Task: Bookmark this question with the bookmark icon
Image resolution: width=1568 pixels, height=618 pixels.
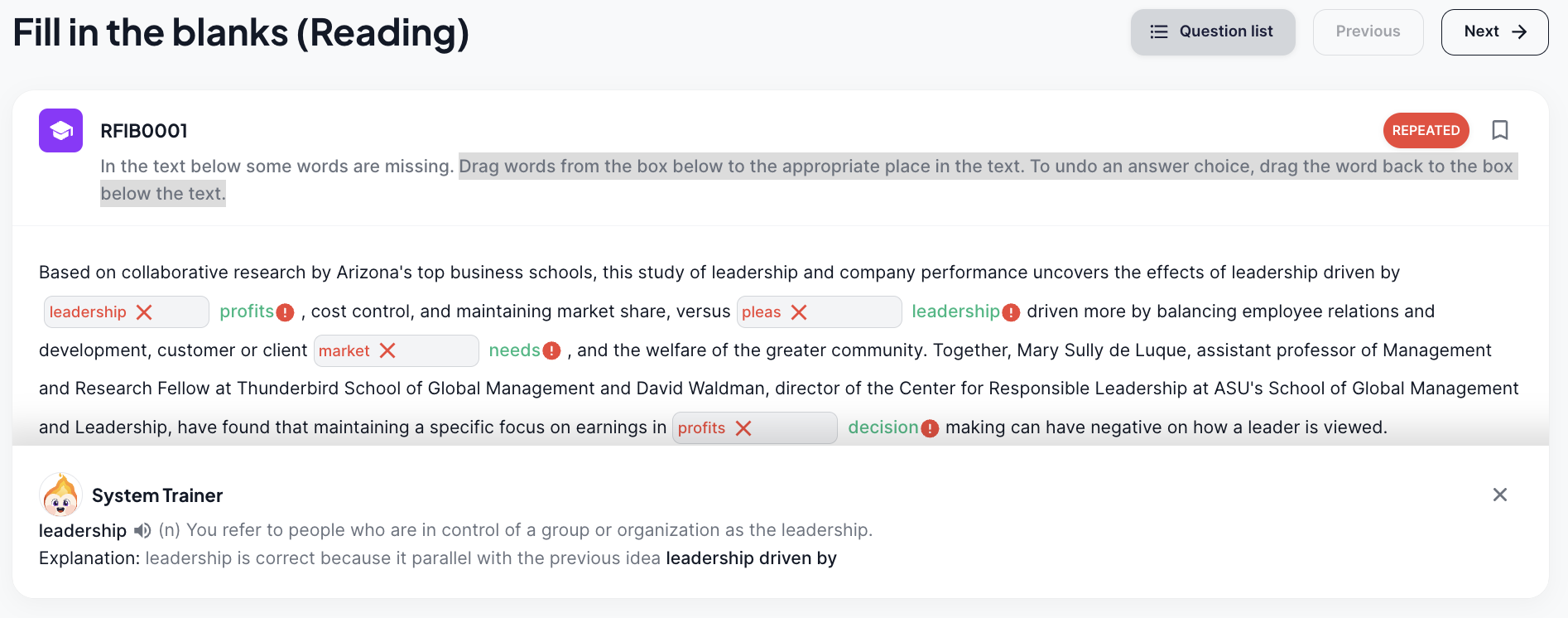Action: click(x=1499, y=130)
